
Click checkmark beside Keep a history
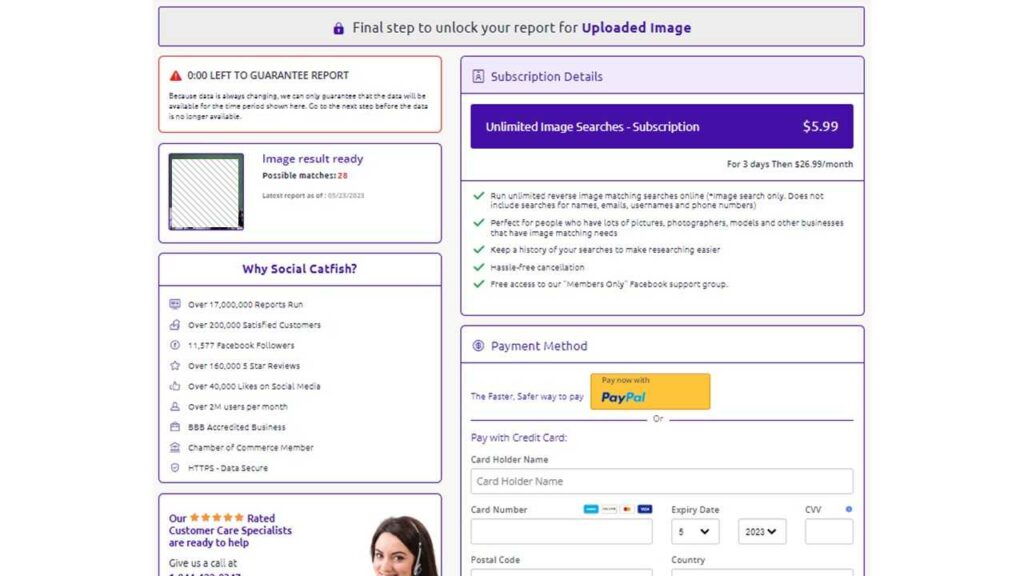[479, 249]
